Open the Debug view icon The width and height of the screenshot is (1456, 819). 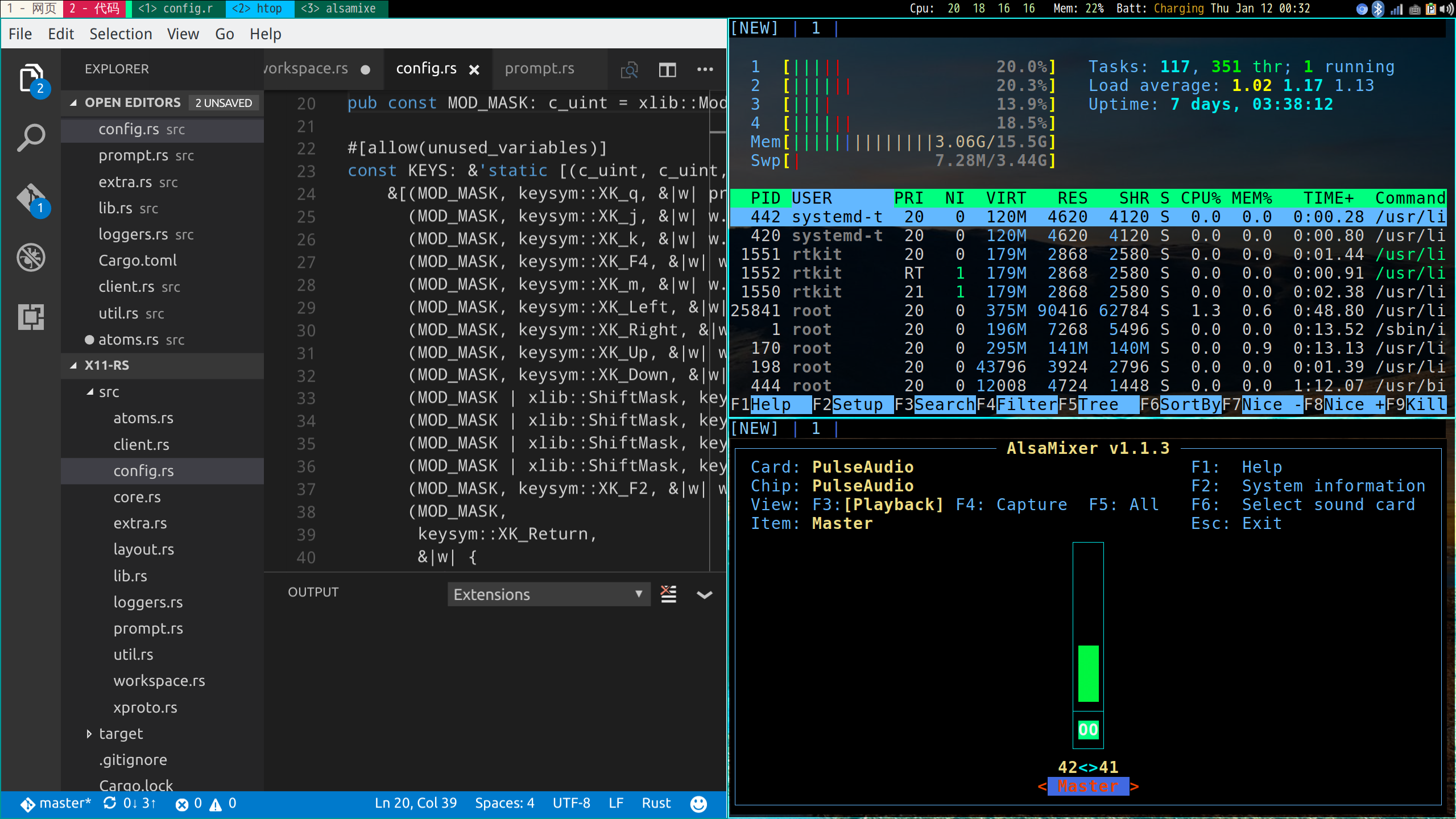tap(31, 258)
